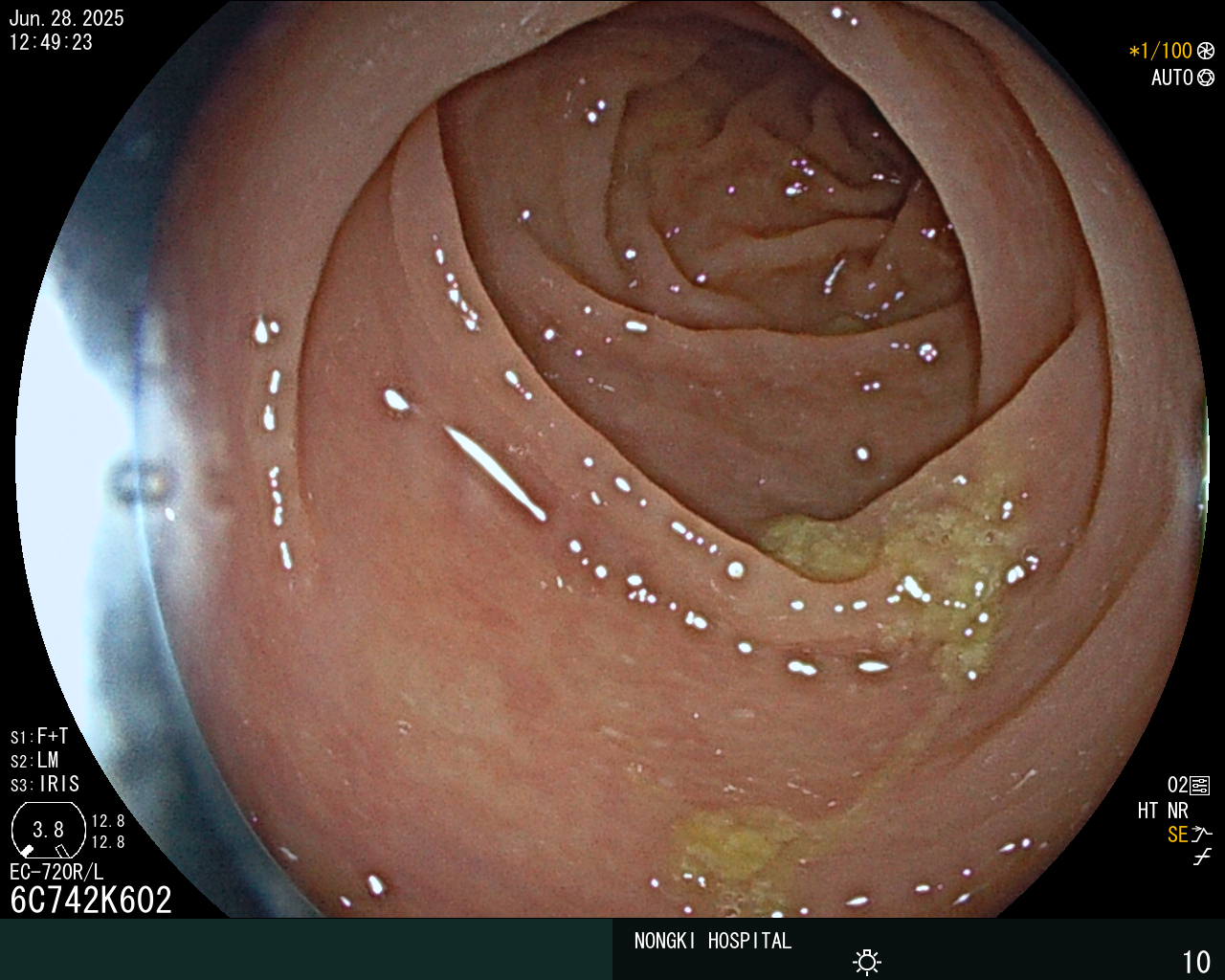
Task: Click the NONGKI HOSPITAL label
Action: click(713, 941)
